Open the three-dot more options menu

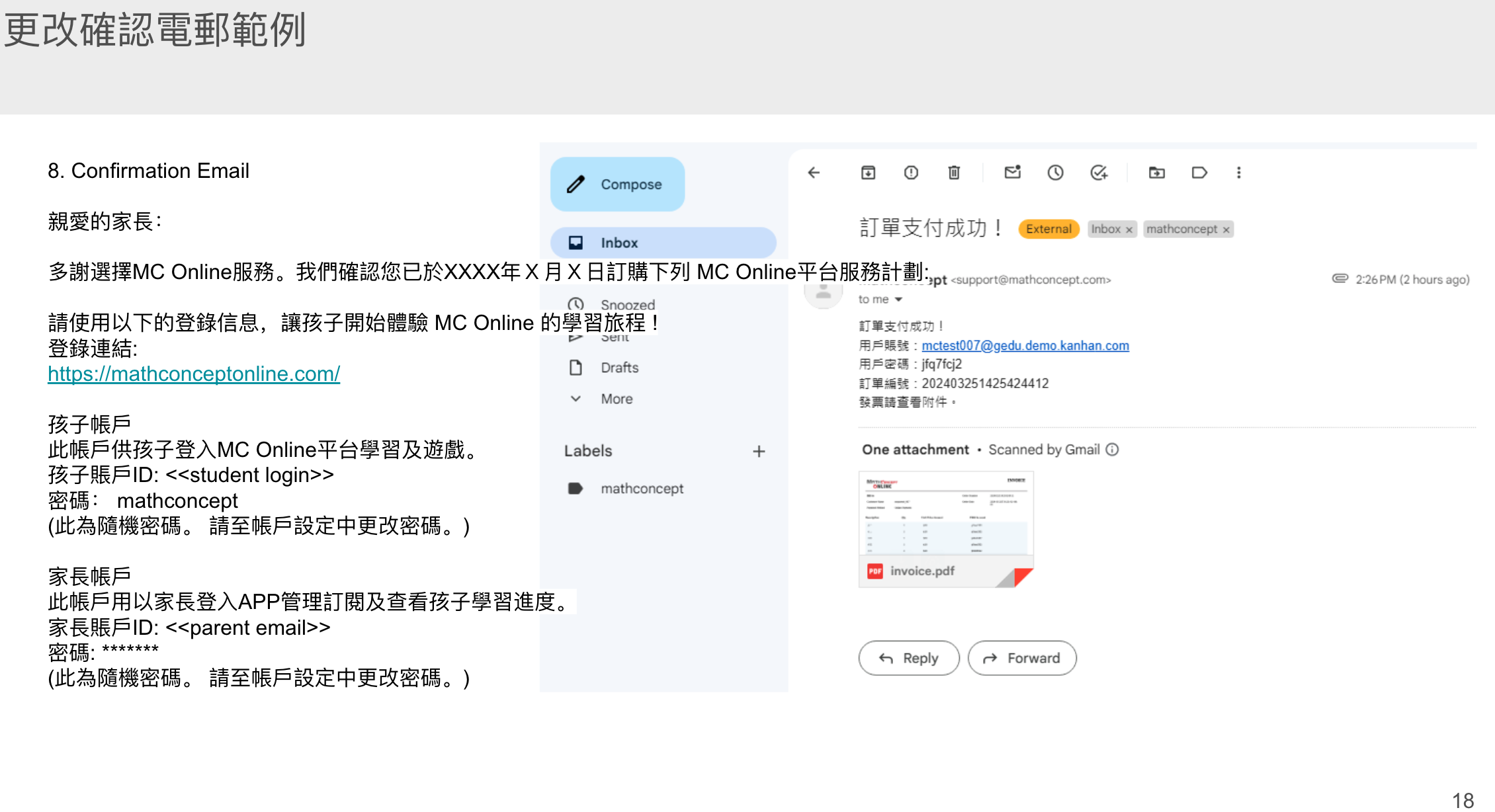(x=1239, y=173)
